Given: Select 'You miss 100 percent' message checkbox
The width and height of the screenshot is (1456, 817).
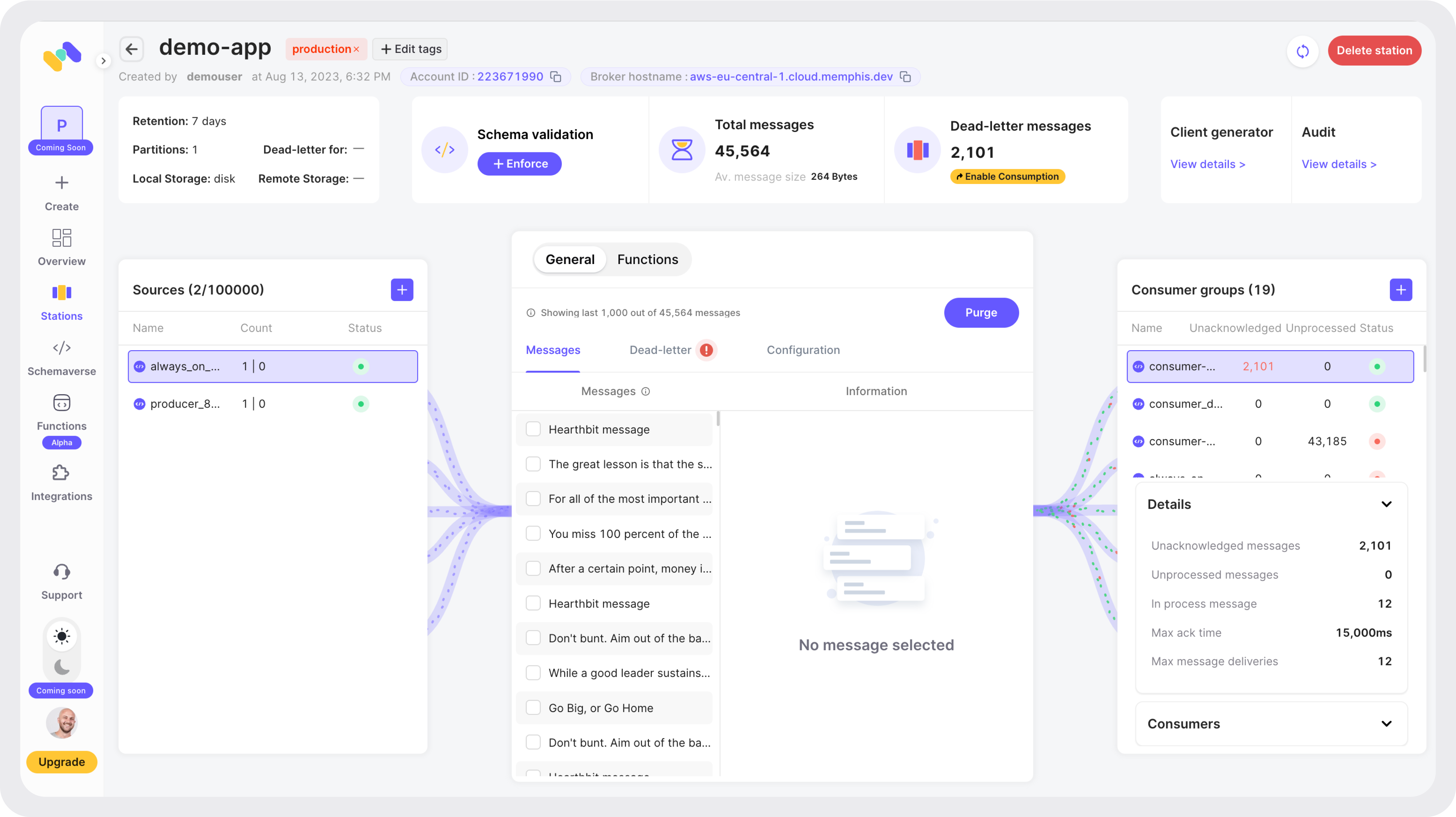Looking at the screenshot, I should (x=533, y=534).
